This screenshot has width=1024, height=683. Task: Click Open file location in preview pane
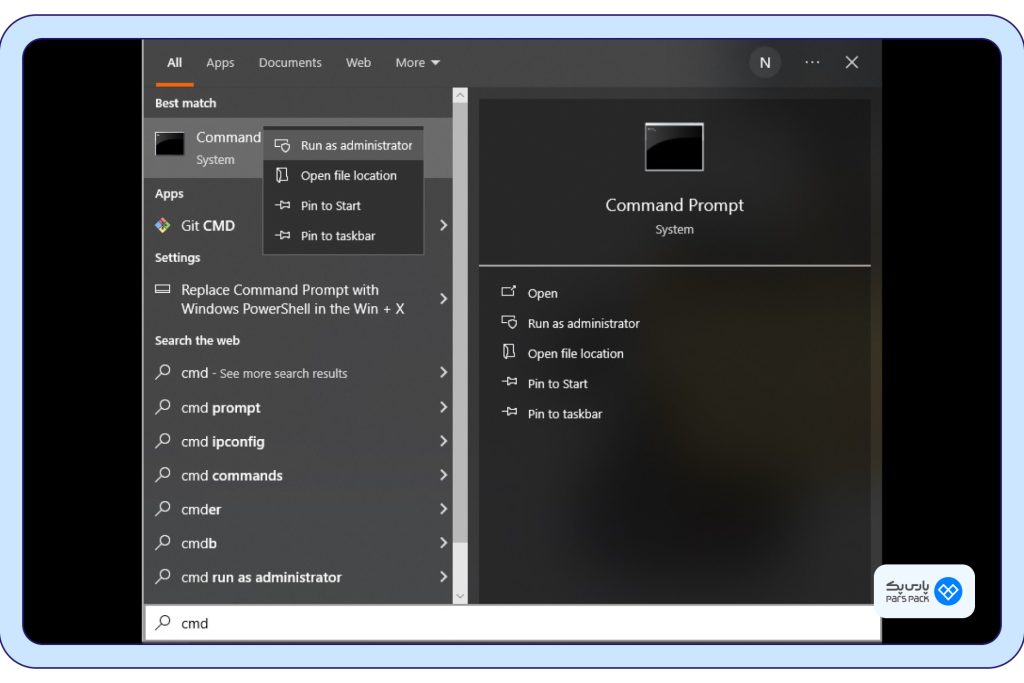(x=575, y=353)
